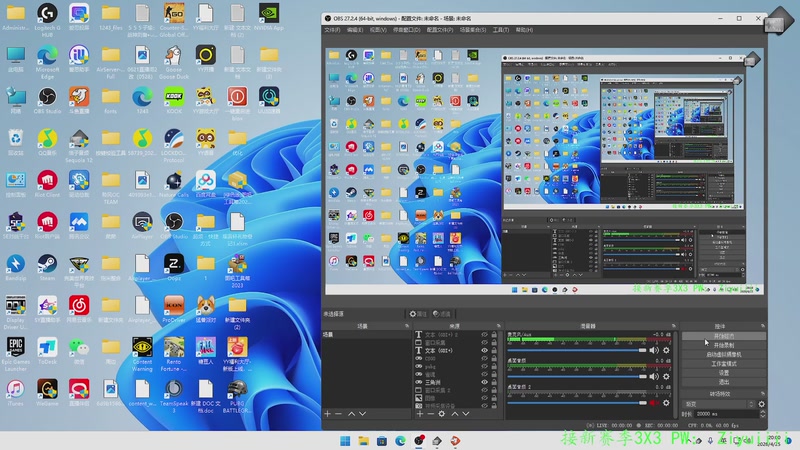This screenshot has height=450, width=800.
Task: Move selected scene down with arrow icon
Action: 362,413
